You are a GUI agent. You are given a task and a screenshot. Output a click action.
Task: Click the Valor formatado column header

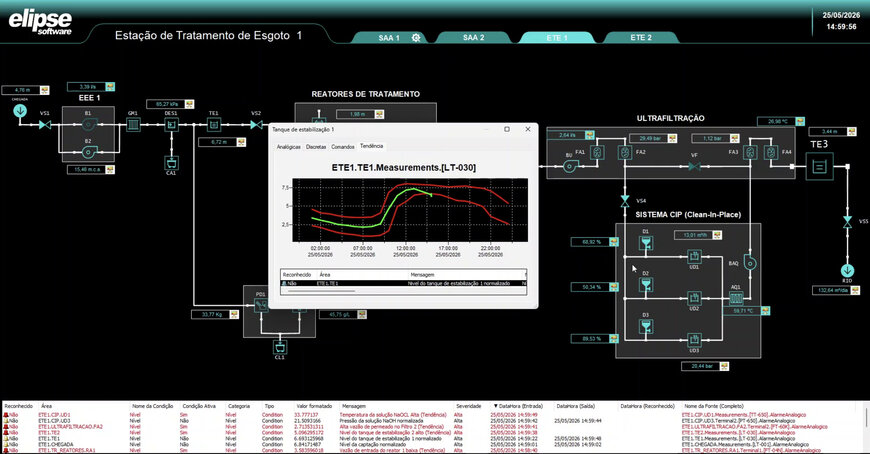coord(314,406)
